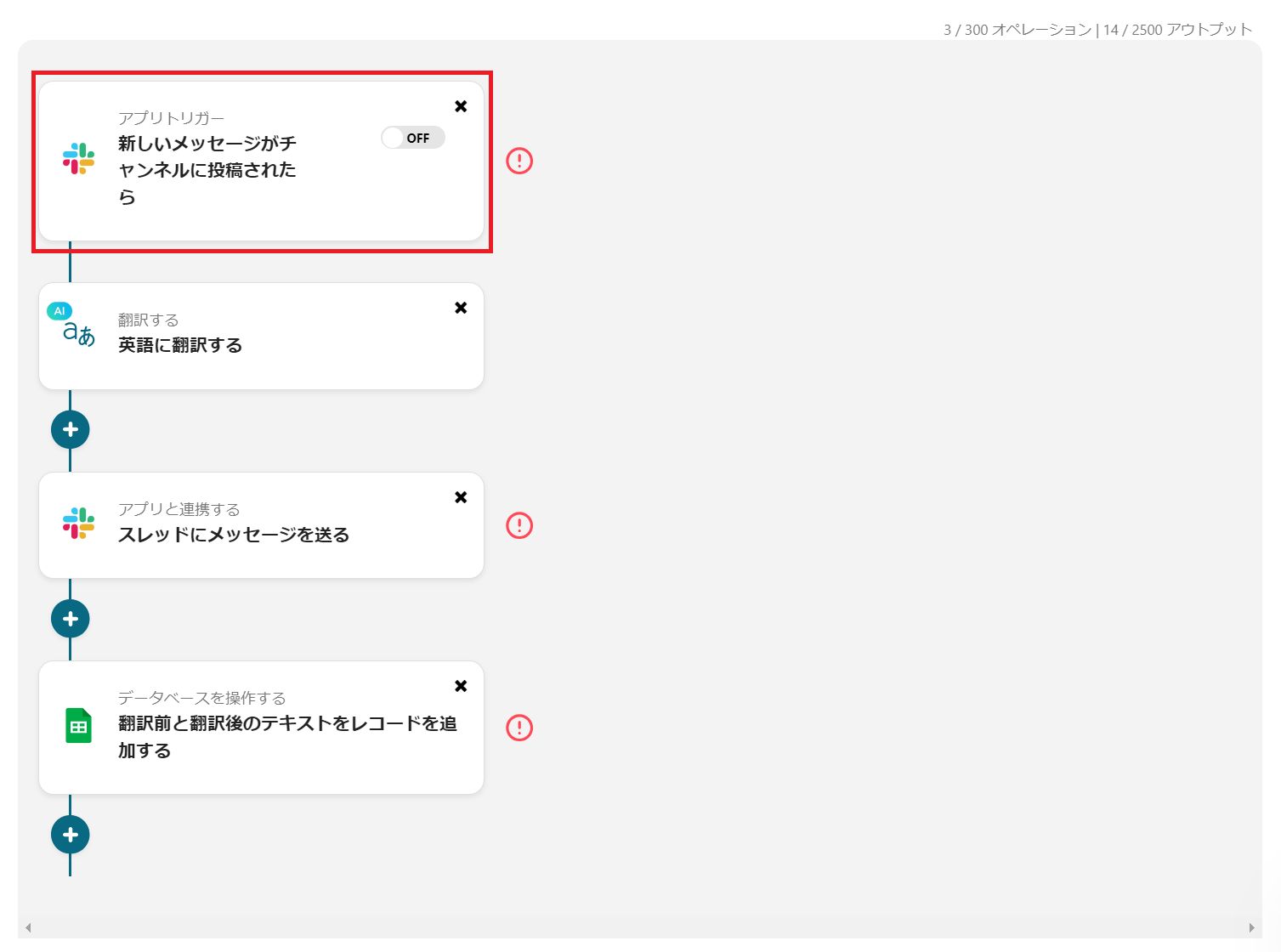Add a step below スレッドにメッセージを送る
This screenshot has width=1281, height=952.
[x=71, y=619]
